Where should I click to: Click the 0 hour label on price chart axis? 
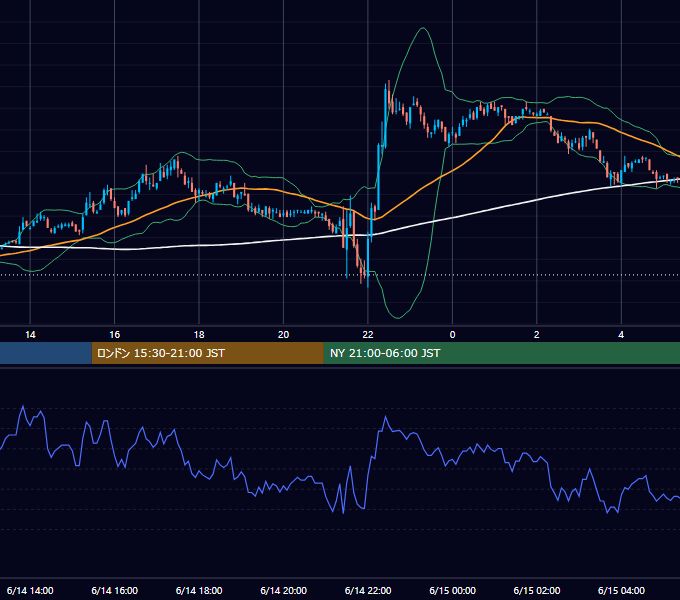[x=452, y=335]
